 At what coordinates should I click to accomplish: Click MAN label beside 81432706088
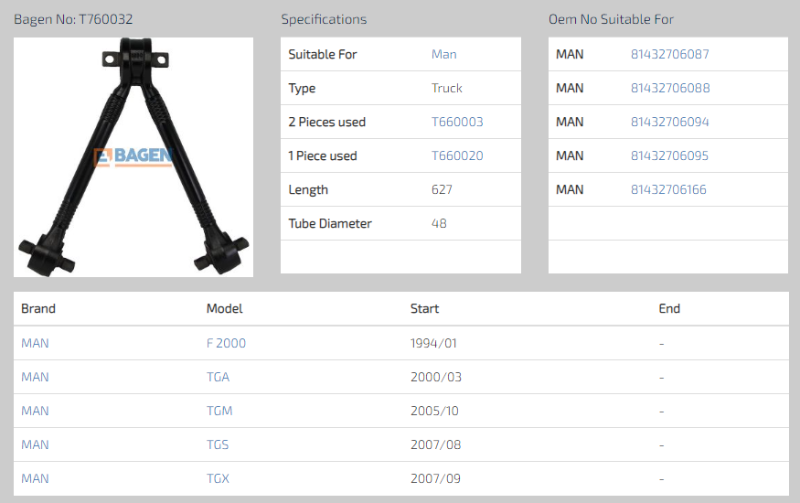click(x=570, y=88)
